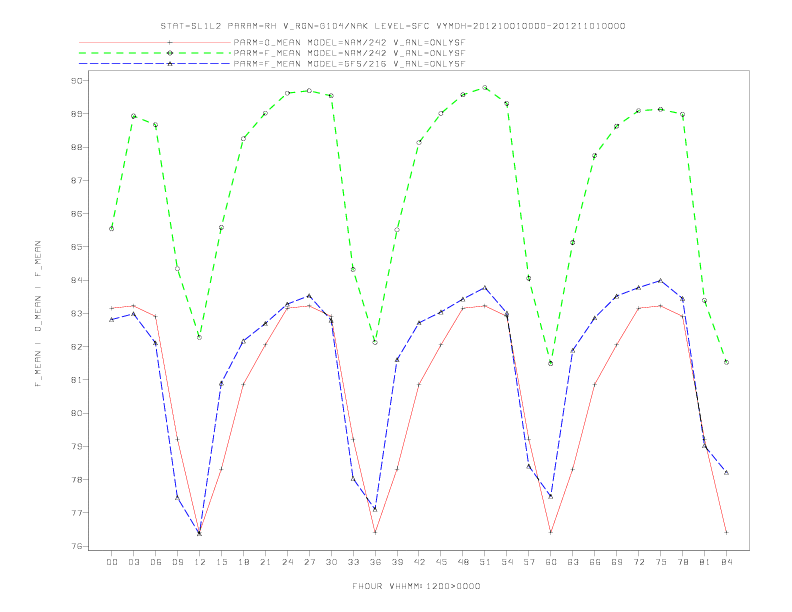Click x-axis forecast hour label 09
Viewport: 792px width, 612px height.
tap(177, 562)
